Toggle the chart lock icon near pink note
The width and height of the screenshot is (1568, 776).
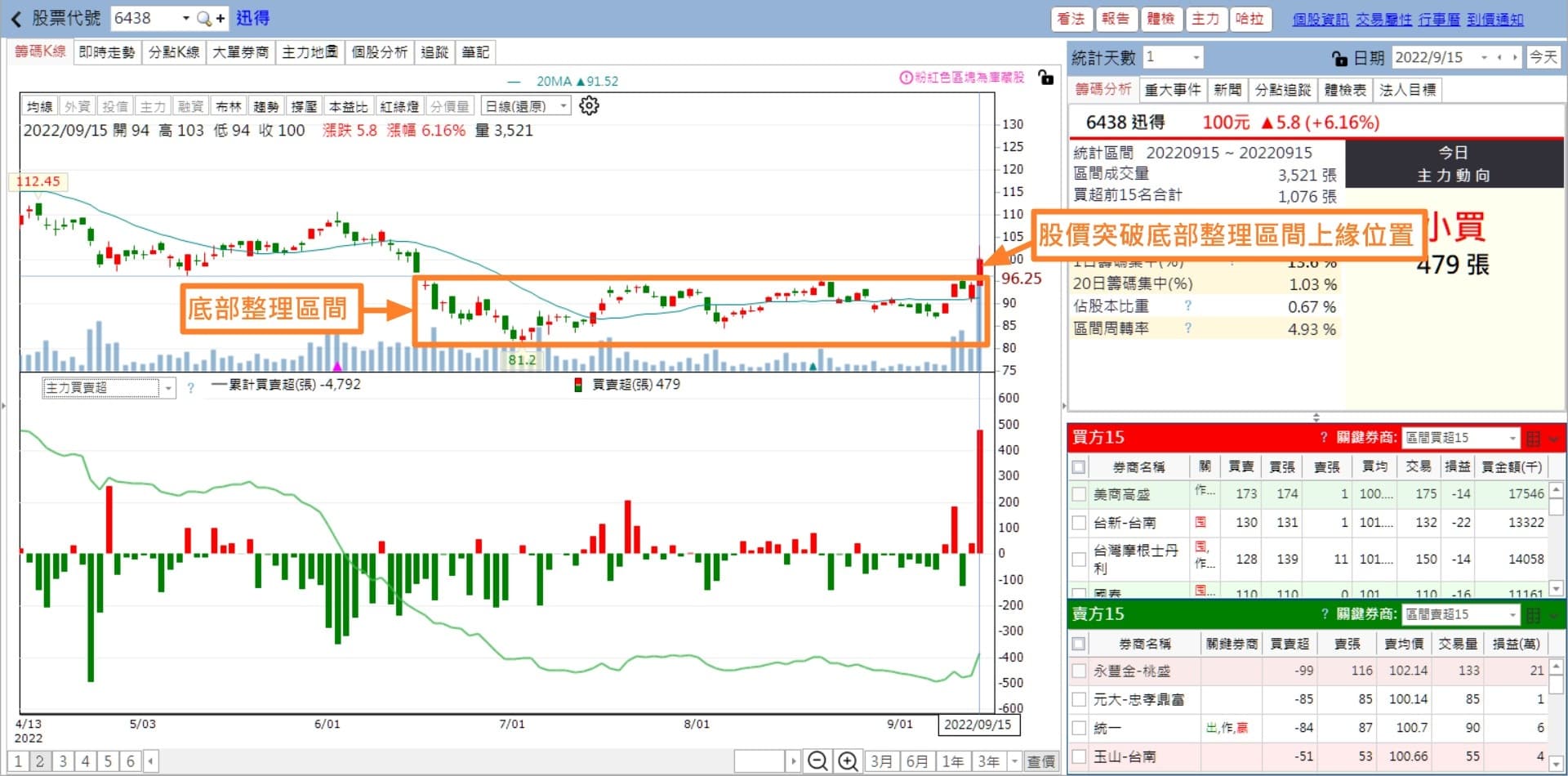[x=1045, y=78]
